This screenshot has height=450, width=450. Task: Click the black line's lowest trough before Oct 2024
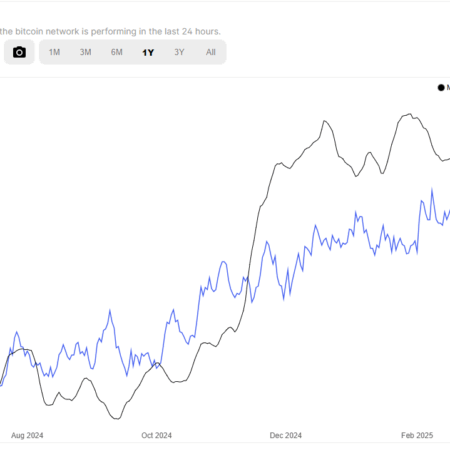coord(117,419)
